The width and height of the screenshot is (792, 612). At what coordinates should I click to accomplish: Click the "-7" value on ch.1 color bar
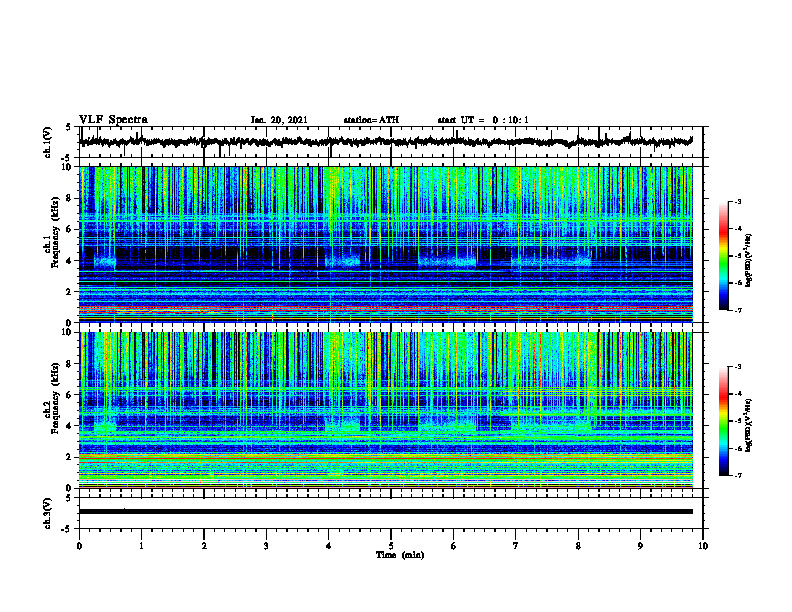click(x=738, y=310)
